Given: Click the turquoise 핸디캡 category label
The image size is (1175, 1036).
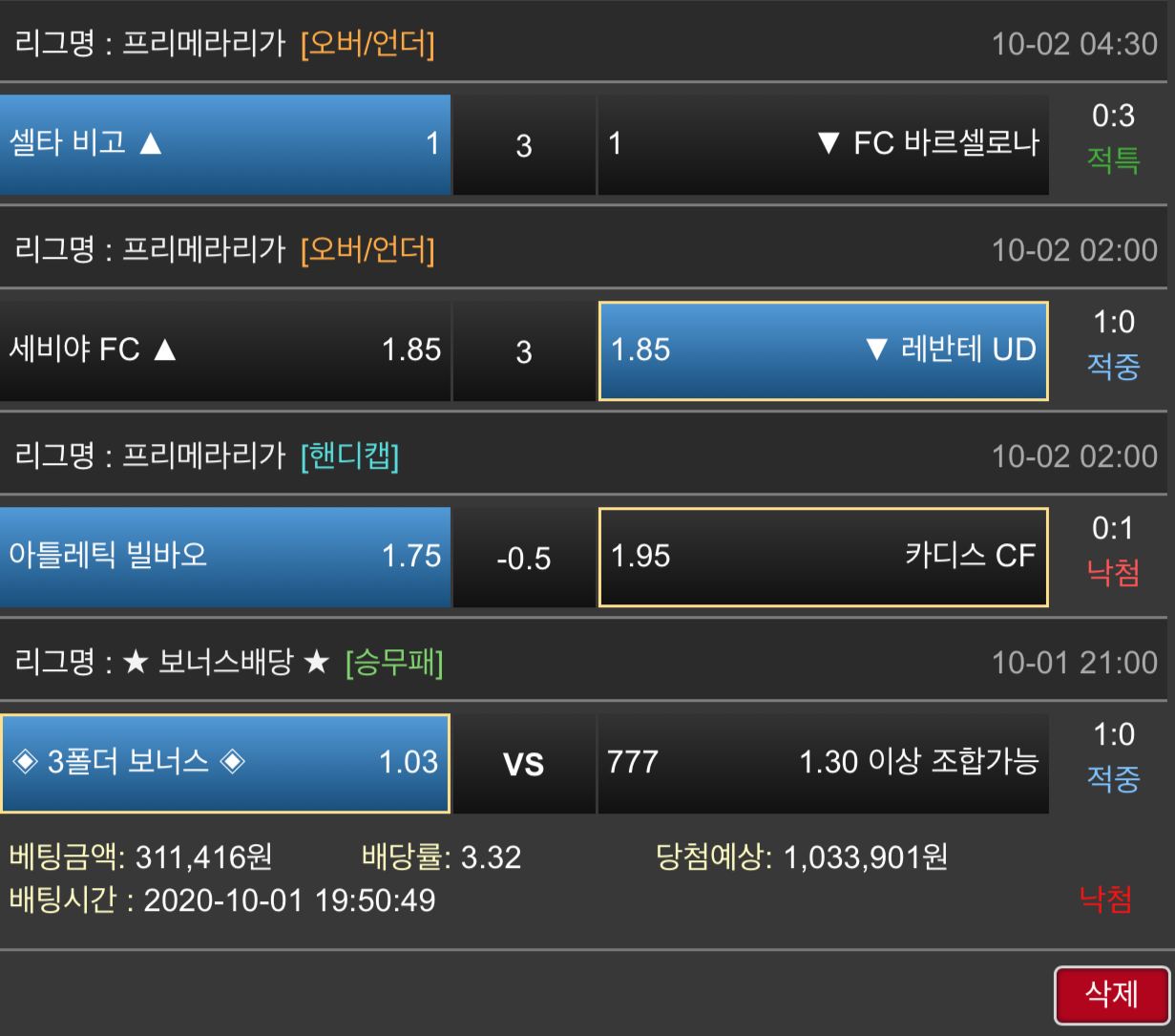Looking at the screenshot, I should (x=349, y=456).
